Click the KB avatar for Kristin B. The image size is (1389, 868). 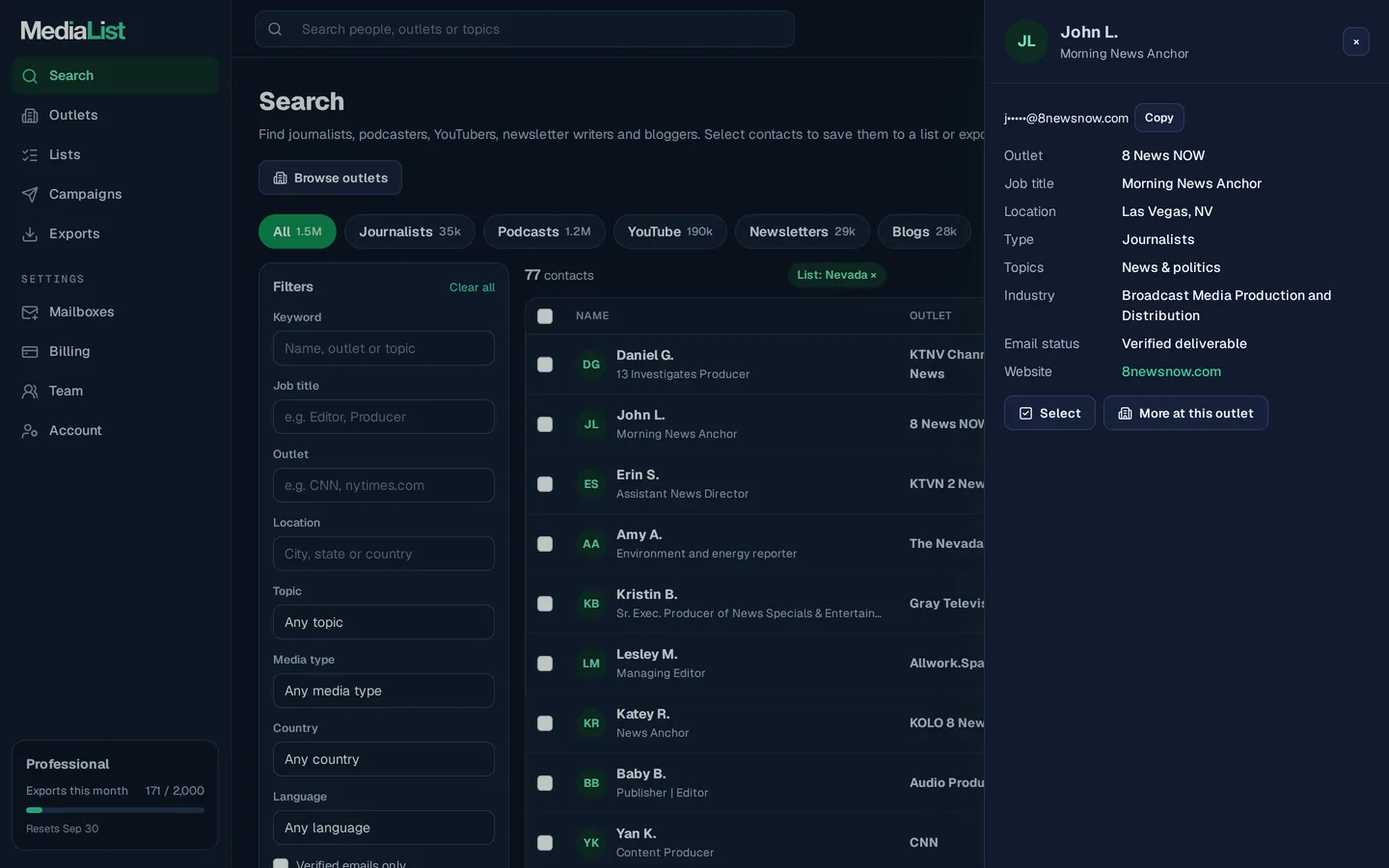click(591, 604)
